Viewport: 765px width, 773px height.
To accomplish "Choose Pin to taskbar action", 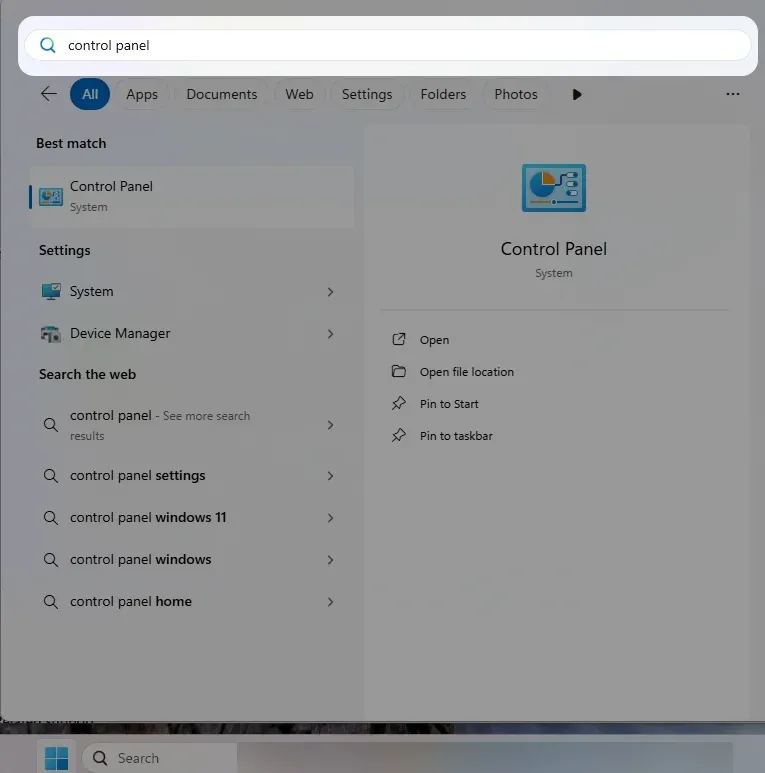I will (x=456, y=436).
